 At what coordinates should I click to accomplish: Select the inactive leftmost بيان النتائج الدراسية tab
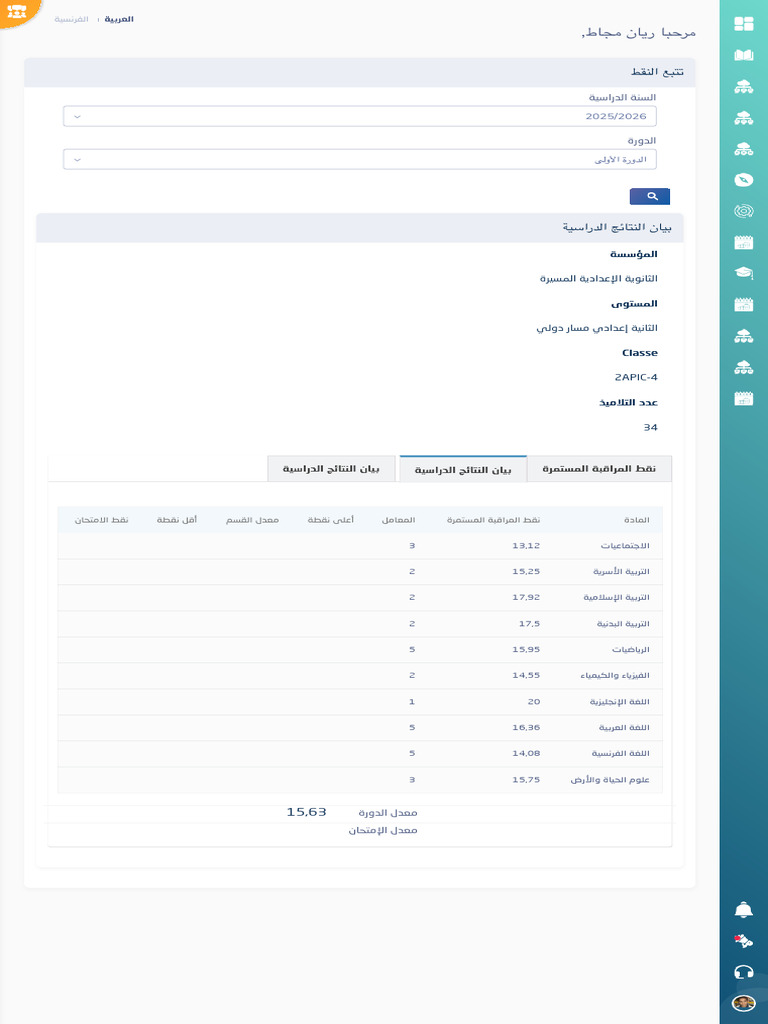[331, 469]
